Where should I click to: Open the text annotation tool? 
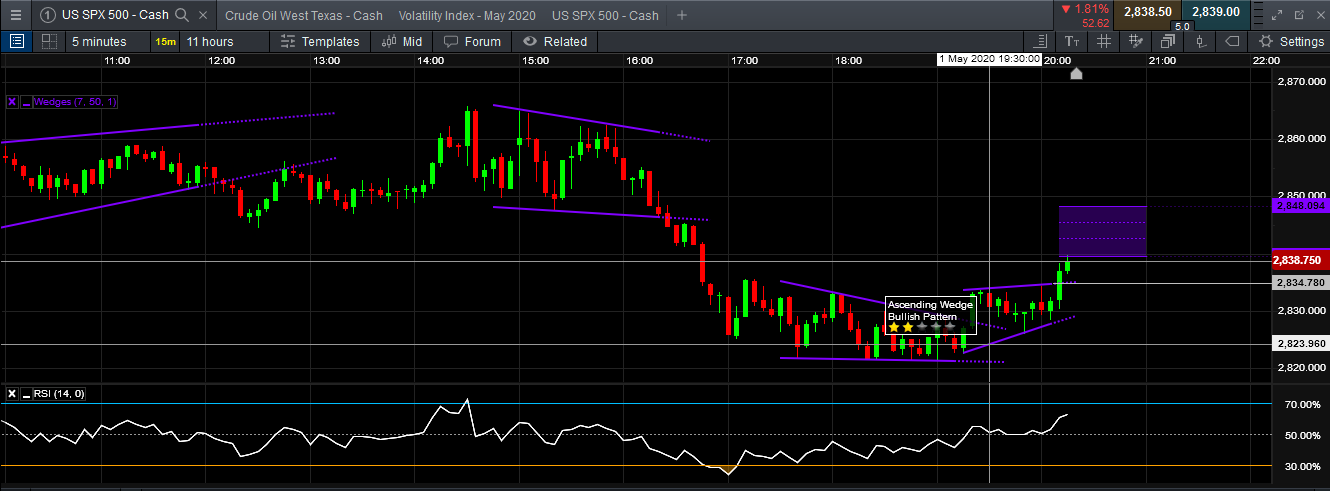tap(1072, 41)
